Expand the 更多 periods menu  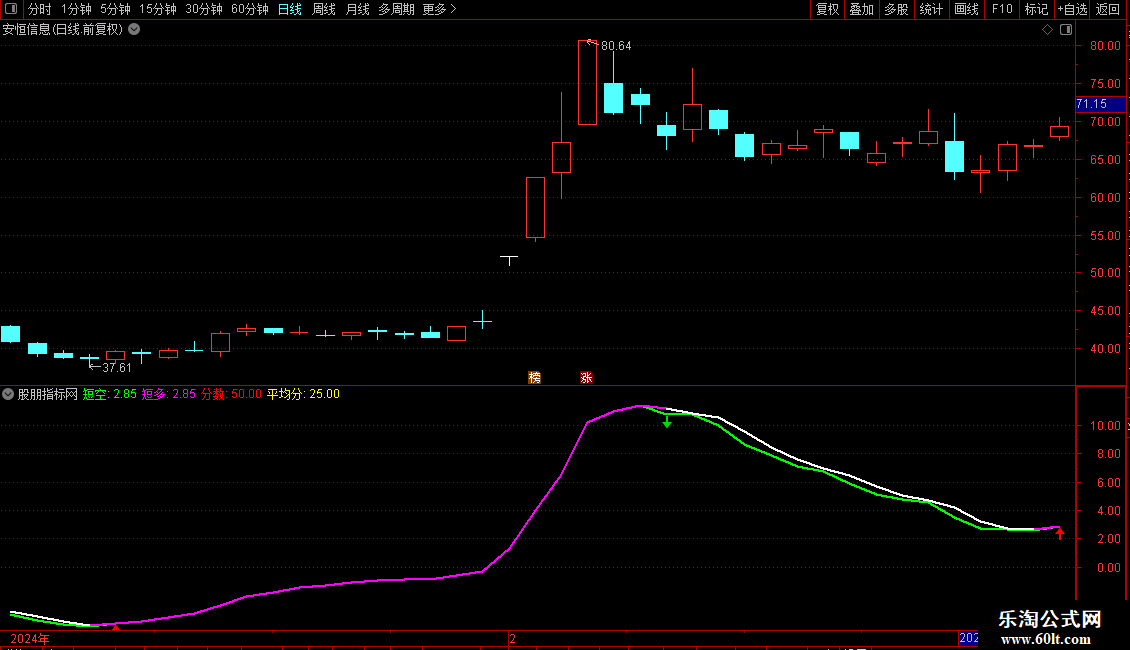point(439,9)
